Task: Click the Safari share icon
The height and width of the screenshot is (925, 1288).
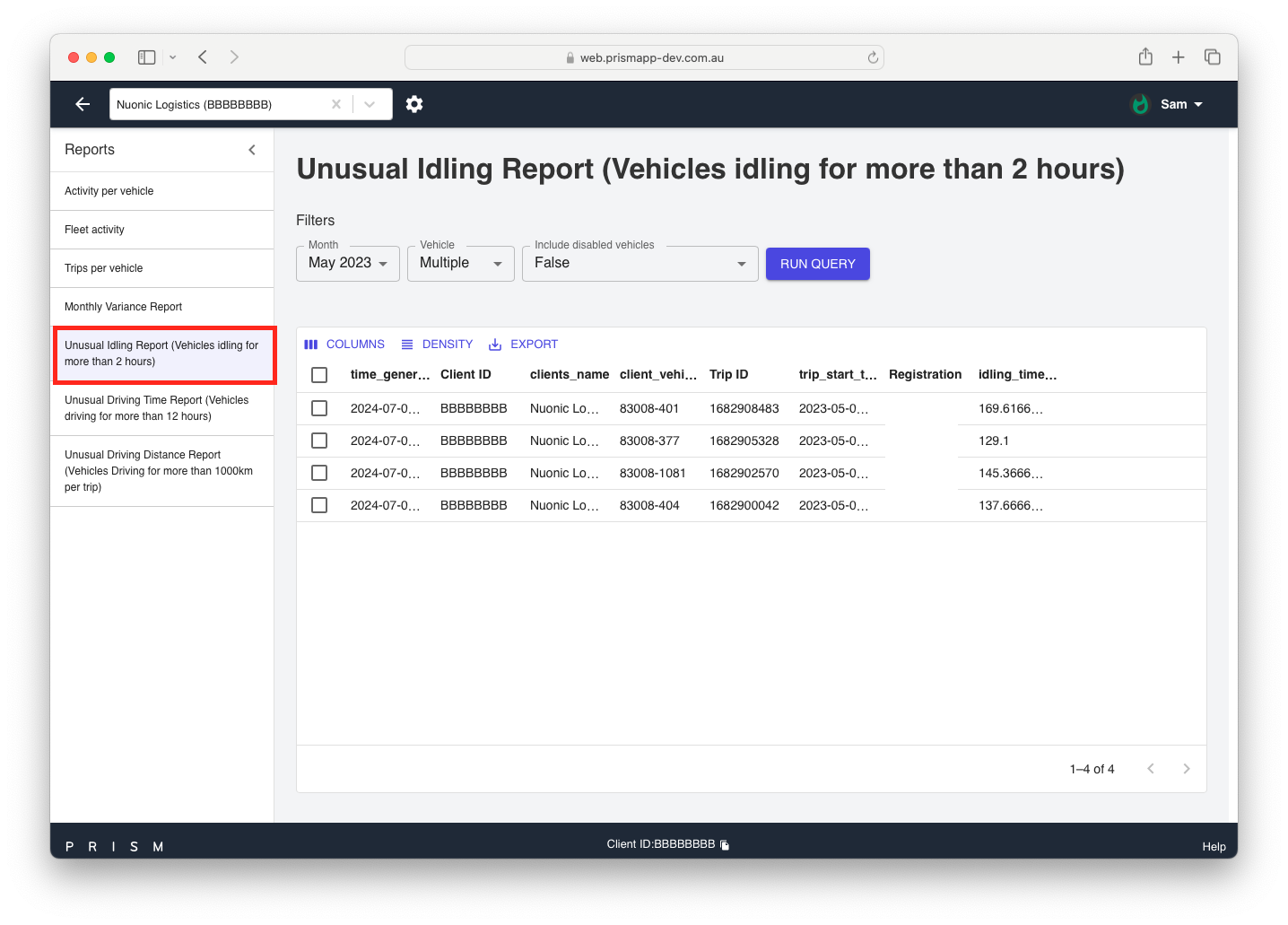Action: (x=1145, y=57)
